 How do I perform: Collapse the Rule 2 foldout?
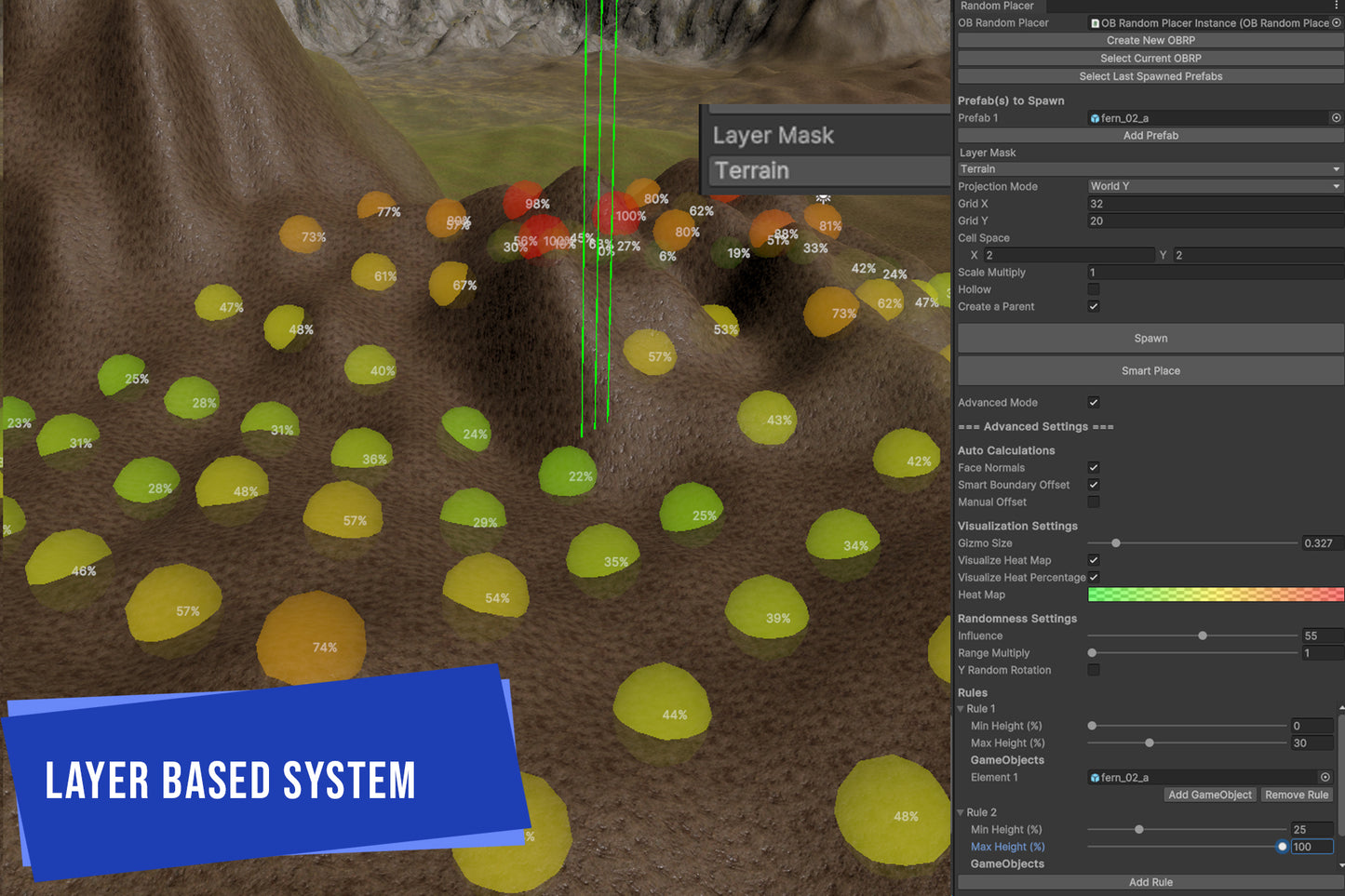pos(962,812)
